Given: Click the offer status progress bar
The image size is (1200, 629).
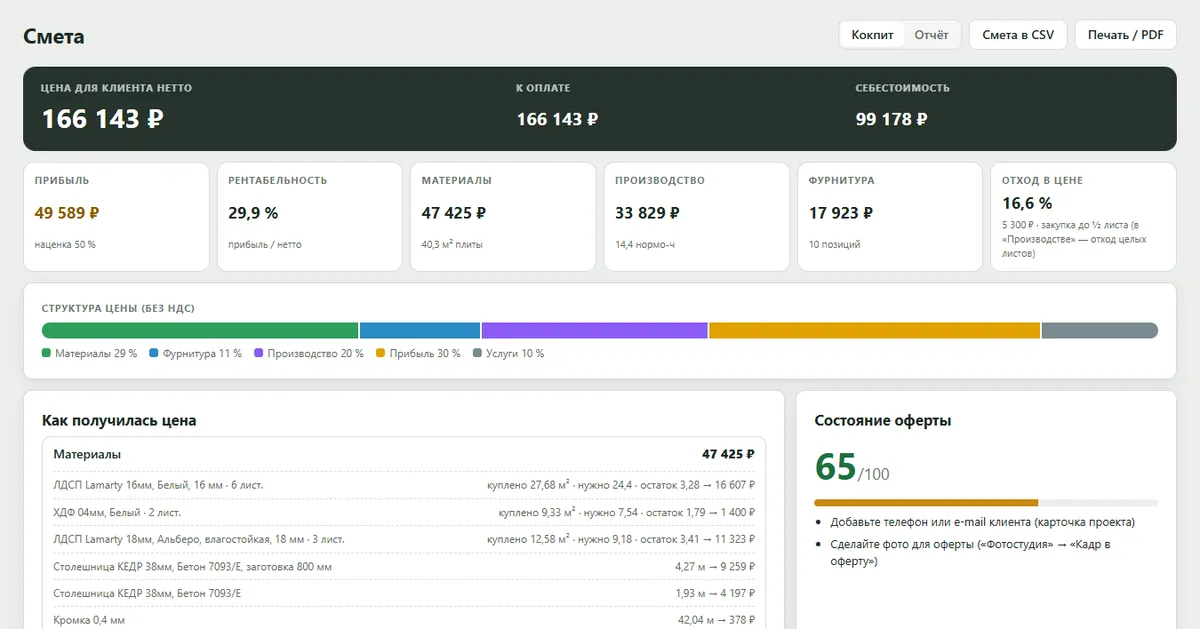Looking at the screenshot, I should pos(986,502).
